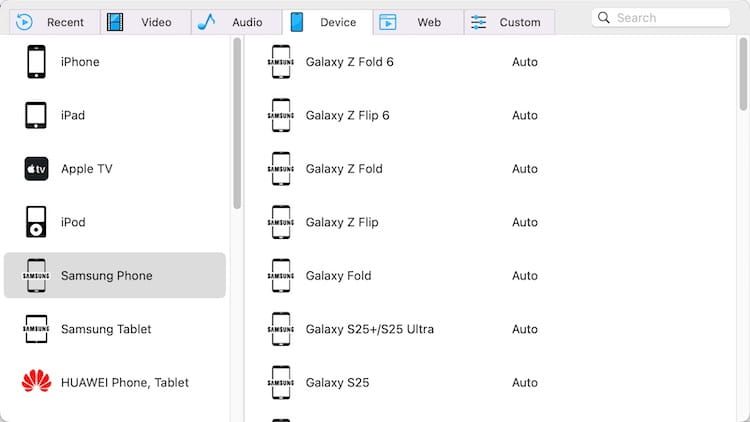Screen dimensions: 750x422
Task: Click the Audio tab music note icon
Action: 206,22
